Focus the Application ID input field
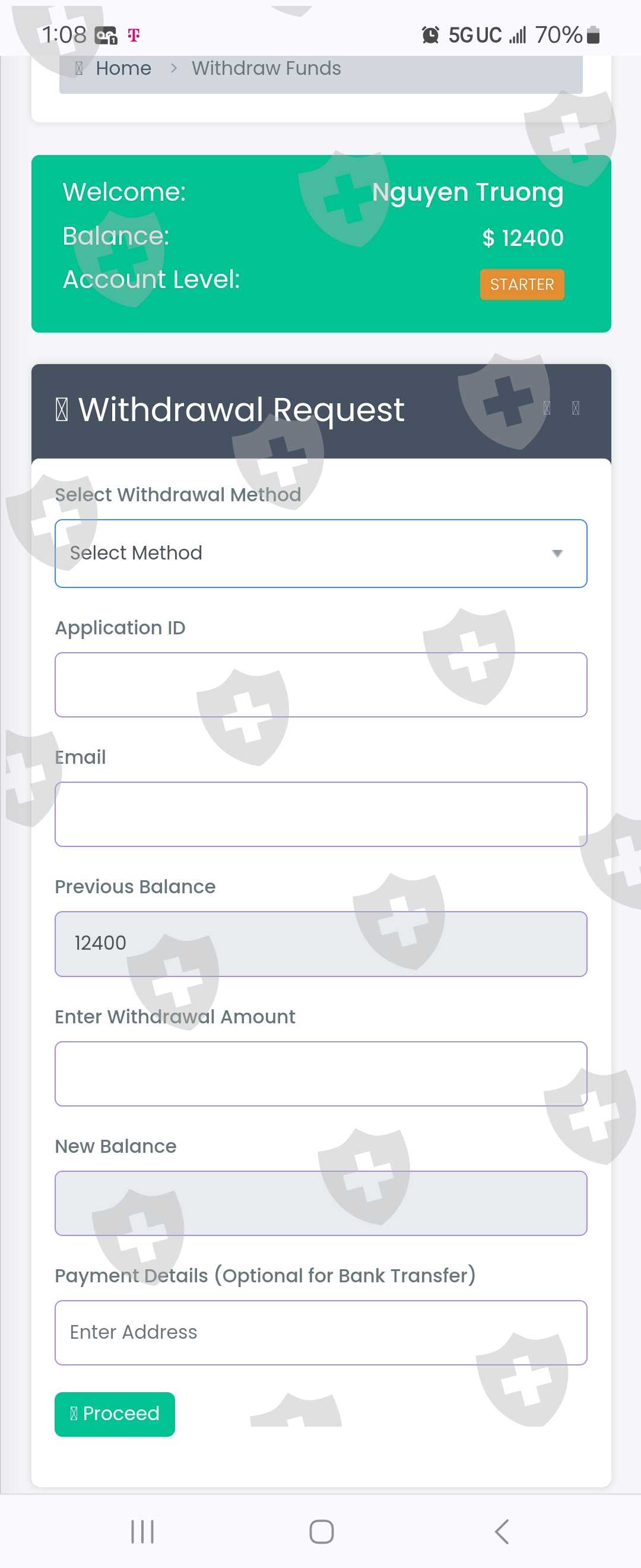Image resolution: width=641 pixels, height=1568 pixels. [320, 685]
